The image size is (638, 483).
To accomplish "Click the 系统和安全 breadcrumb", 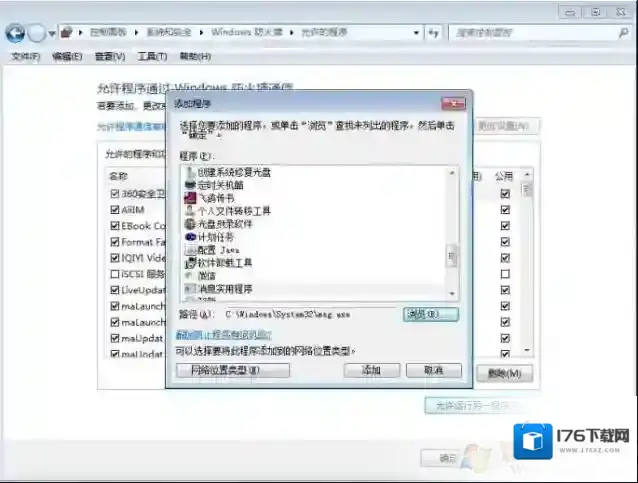I will click(169, 33).
